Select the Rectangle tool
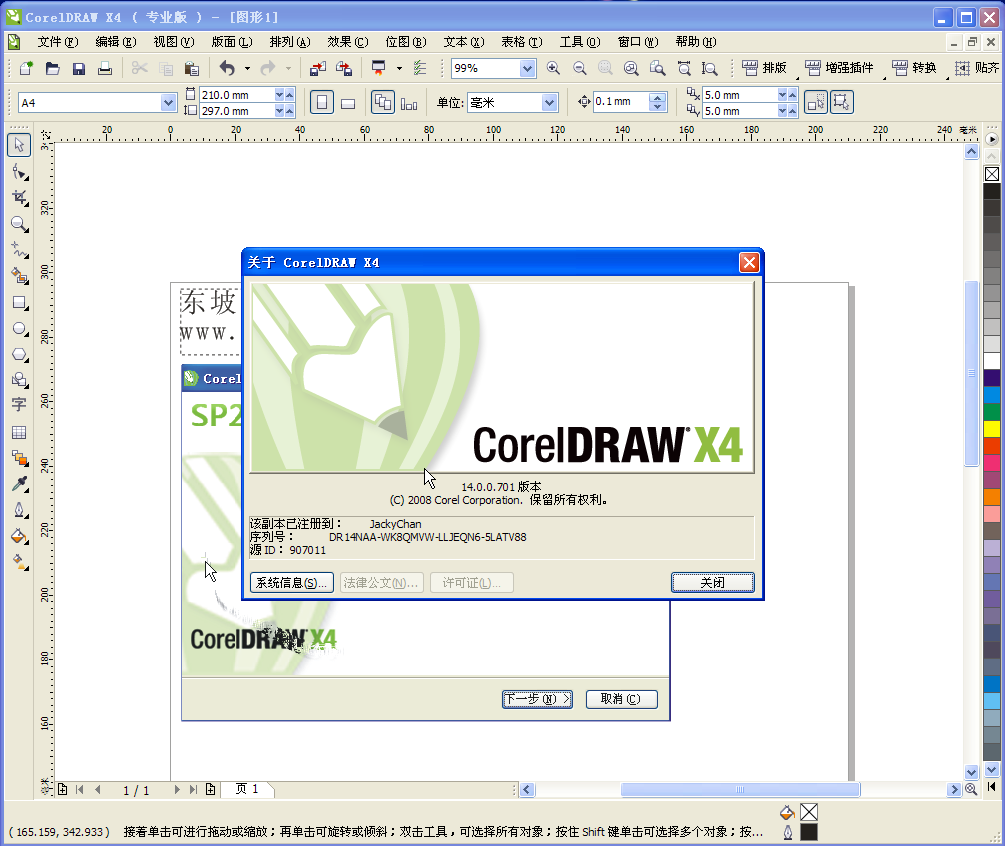The height and width of the screenshot is (846, 1005). pyautogui.click(x=19, y=303)
